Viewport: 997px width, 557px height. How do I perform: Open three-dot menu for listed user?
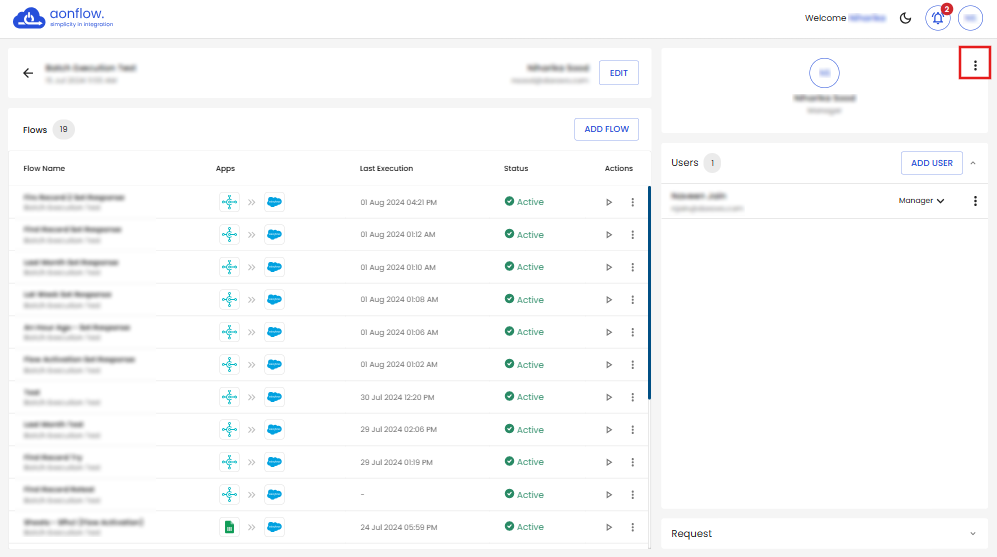tap(975, 201)
